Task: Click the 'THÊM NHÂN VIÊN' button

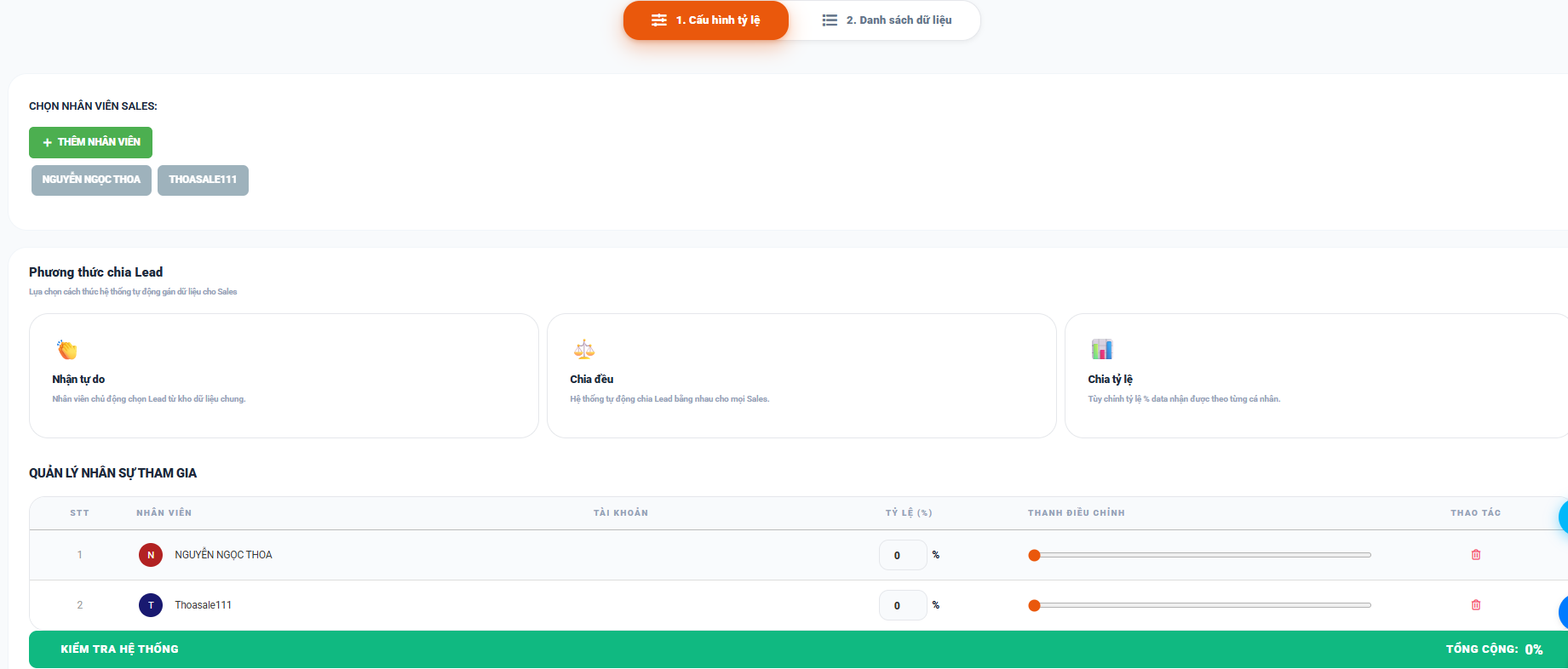Action: [91, 142]
